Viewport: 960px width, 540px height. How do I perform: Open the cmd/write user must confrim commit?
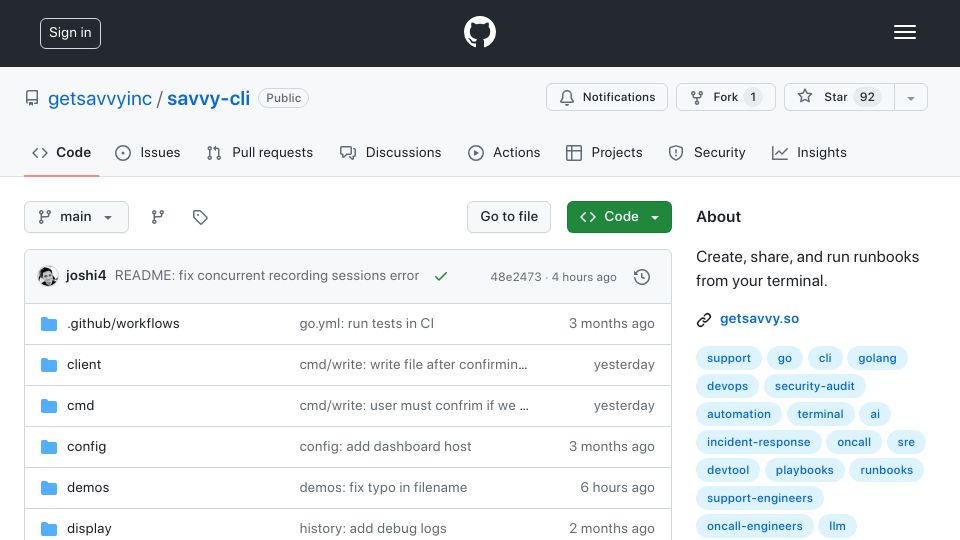[x=414, y=405]
